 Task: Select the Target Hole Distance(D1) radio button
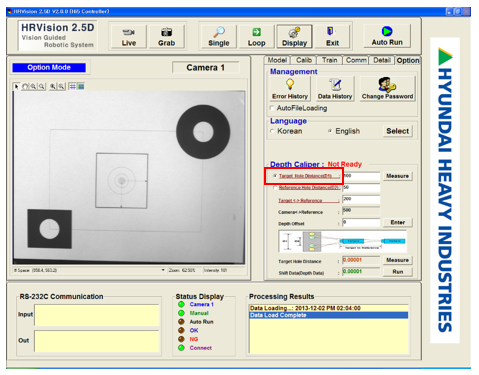[275, 176]
